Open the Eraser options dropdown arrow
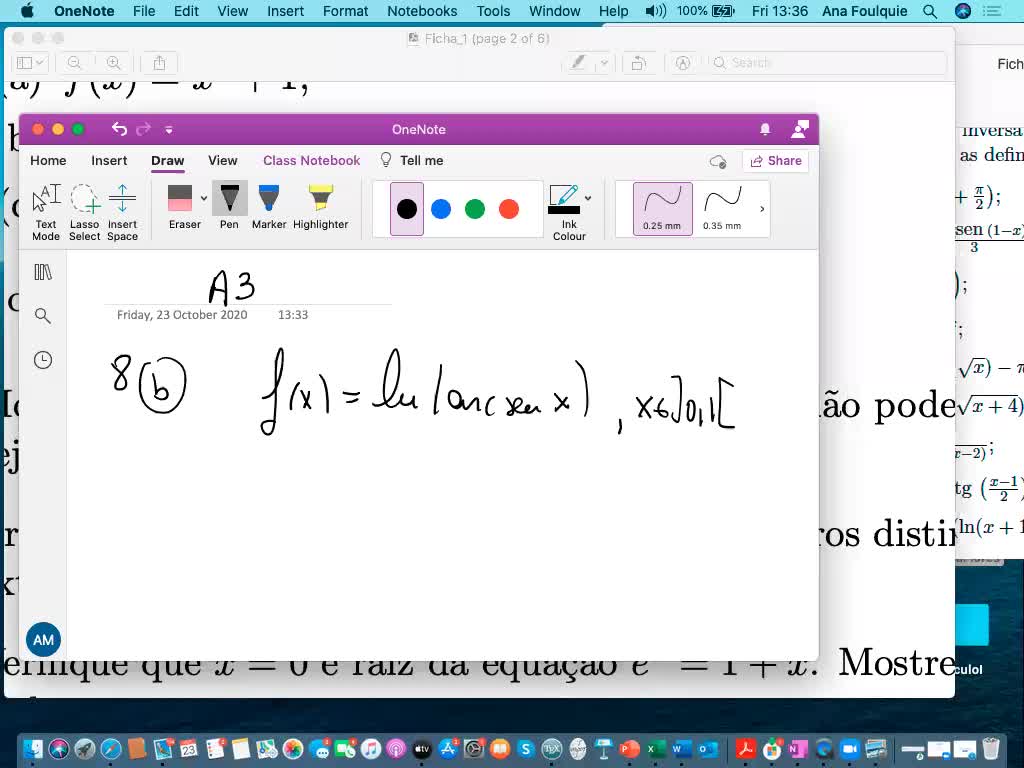1024x768 pixels. pyautogui.click(x=204, y=198)
